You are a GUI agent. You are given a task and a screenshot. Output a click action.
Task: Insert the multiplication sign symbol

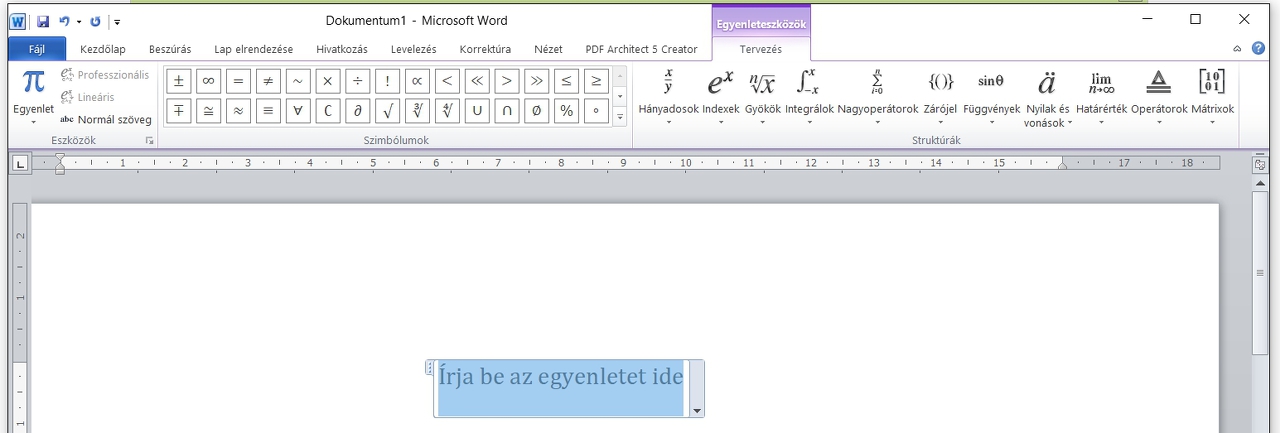(x=328, y=81)
